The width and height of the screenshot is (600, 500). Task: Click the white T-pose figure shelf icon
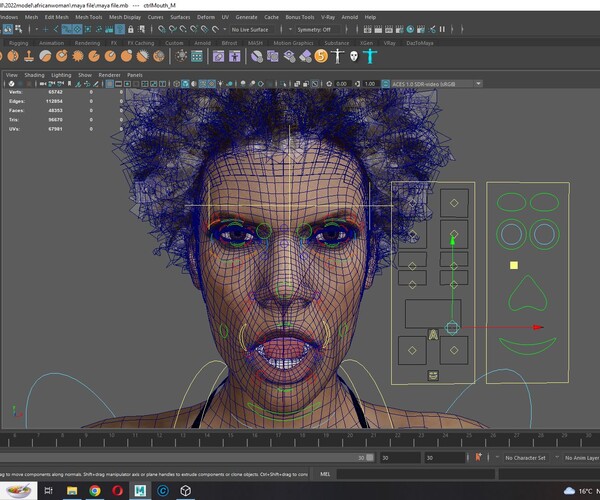click(x=337, y=56)
